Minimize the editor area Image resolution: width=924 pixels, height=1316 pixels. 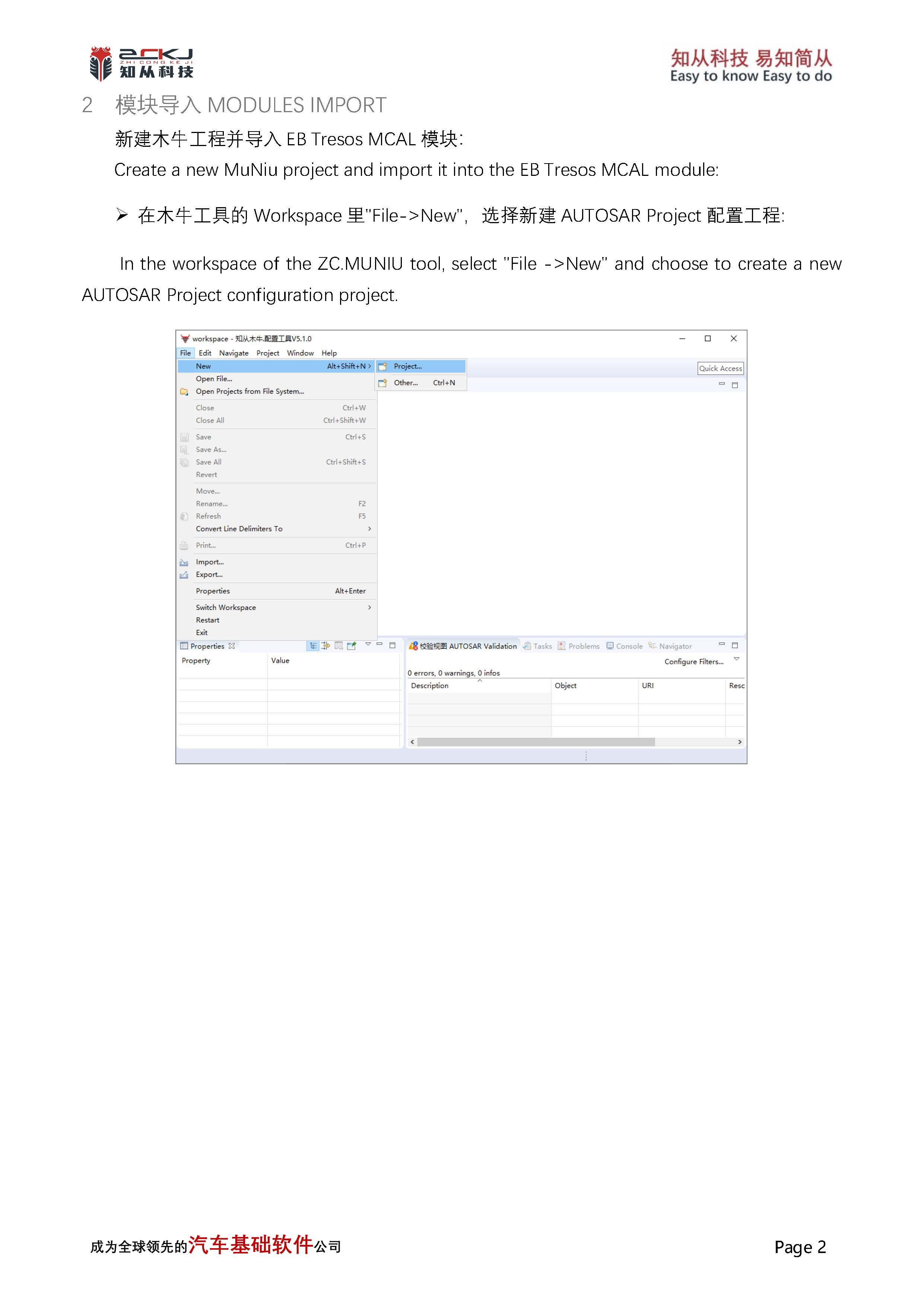point(722,384)
